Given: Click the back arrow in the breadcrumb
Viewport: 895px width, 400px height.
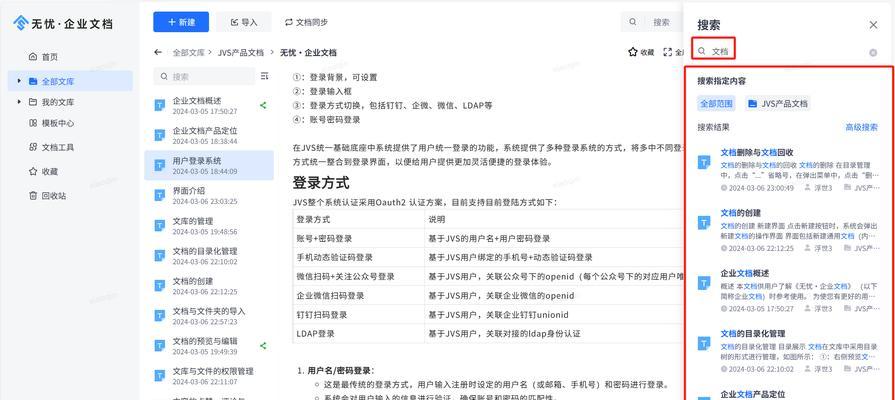Looking at the screenshot, I should (x=158, y=52).
